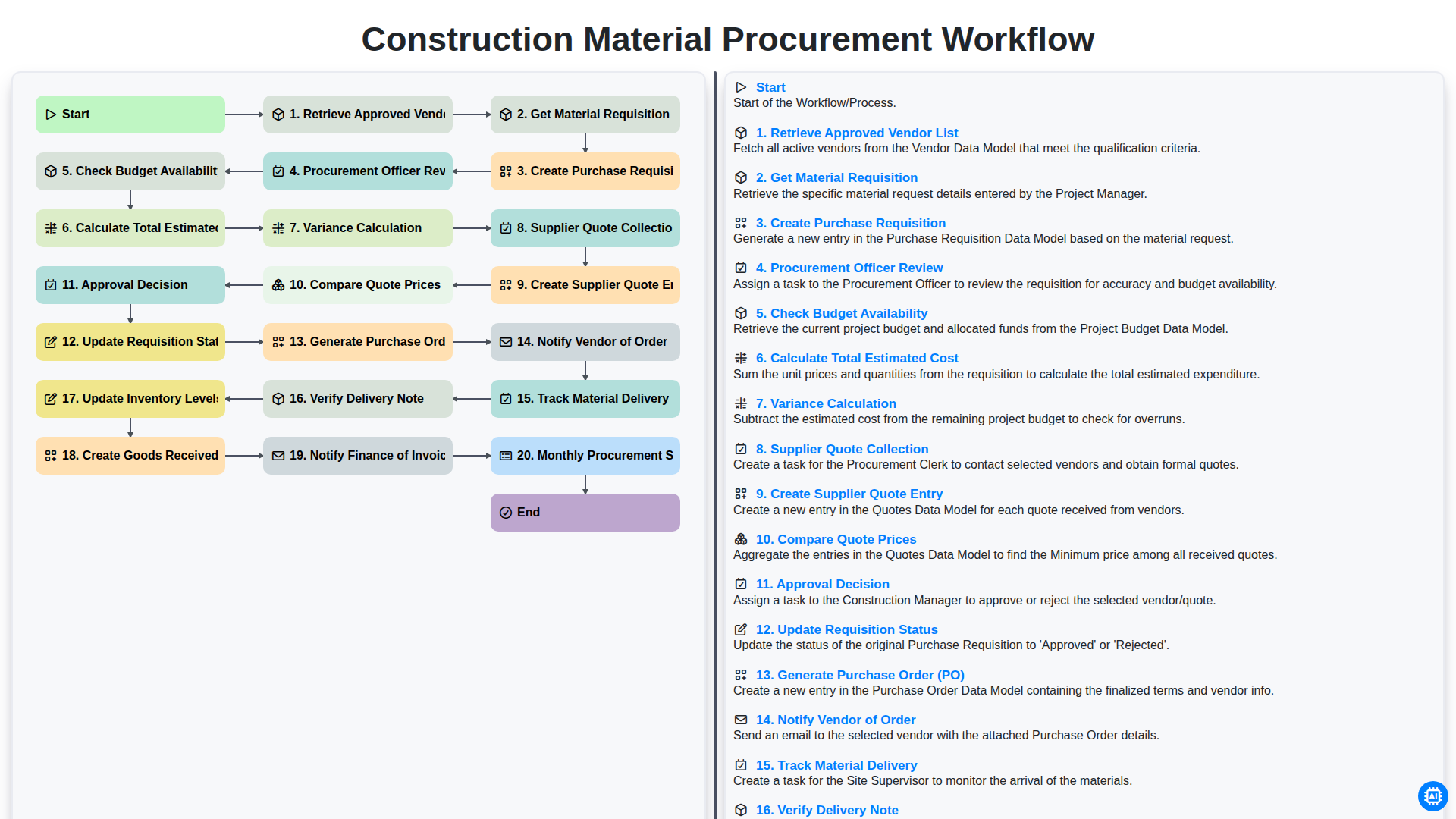Image resolution: width=1456 pixels, height=819 pixels.
Task: Select the '4. Procurement Officer Review' flowchart node
Action: tap(358, 171)
